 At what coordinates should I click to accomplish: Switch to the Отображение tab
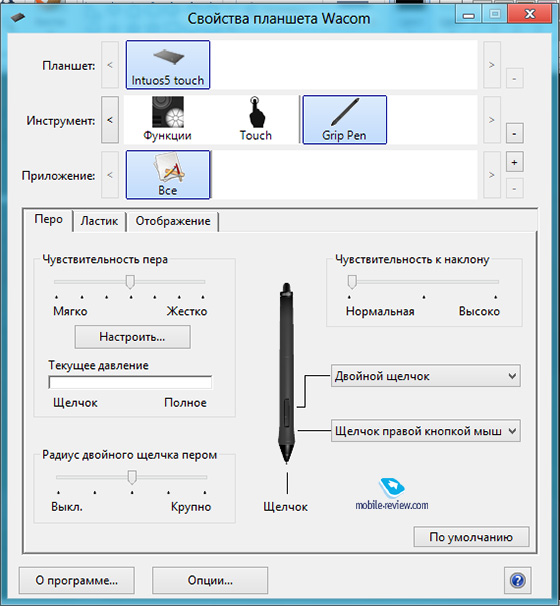[x=173, y=221]
